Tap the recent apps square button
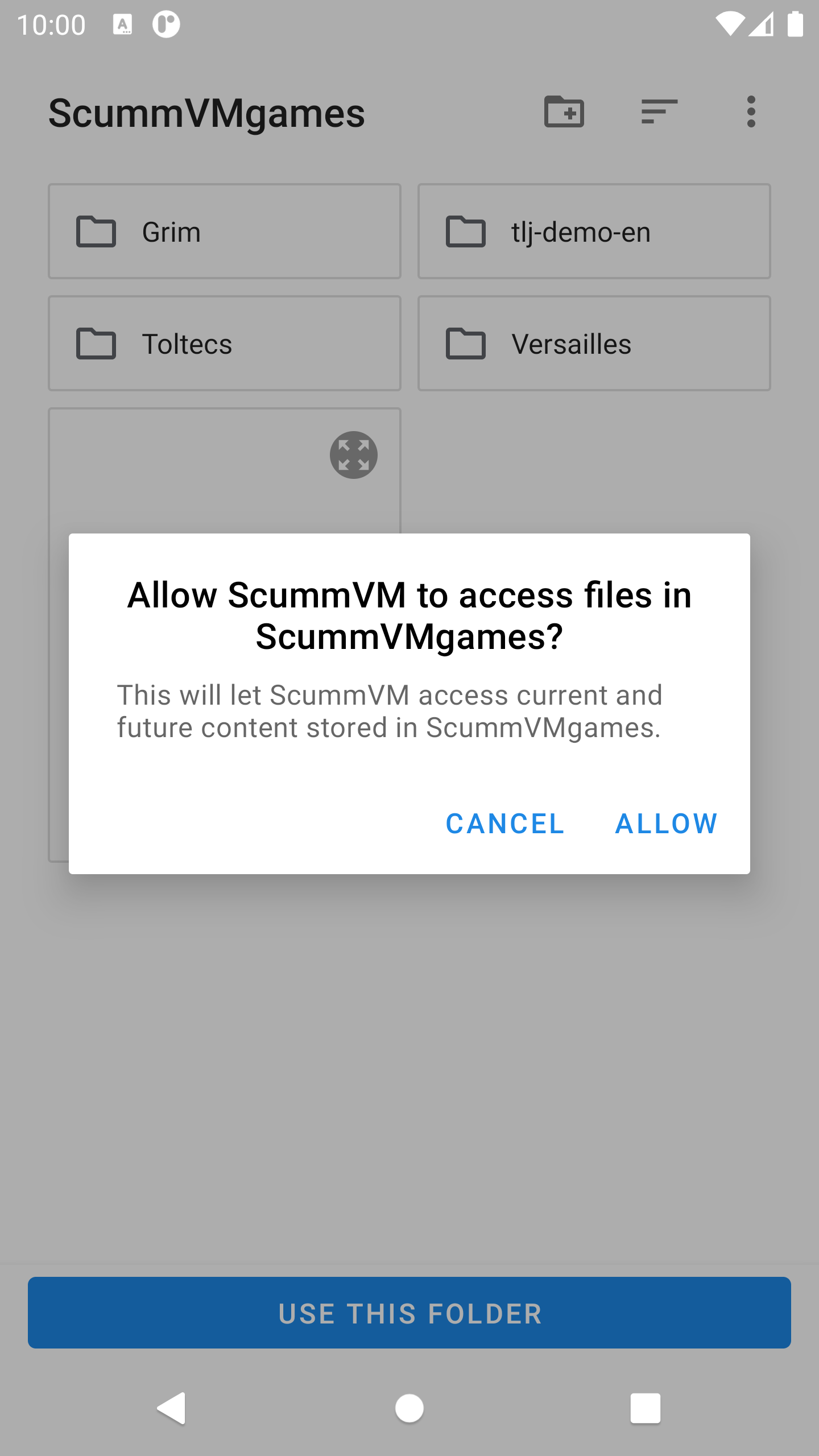The height and width of the screenshot is (1456, 819). pyautogui.click(x=646, y=1408)
